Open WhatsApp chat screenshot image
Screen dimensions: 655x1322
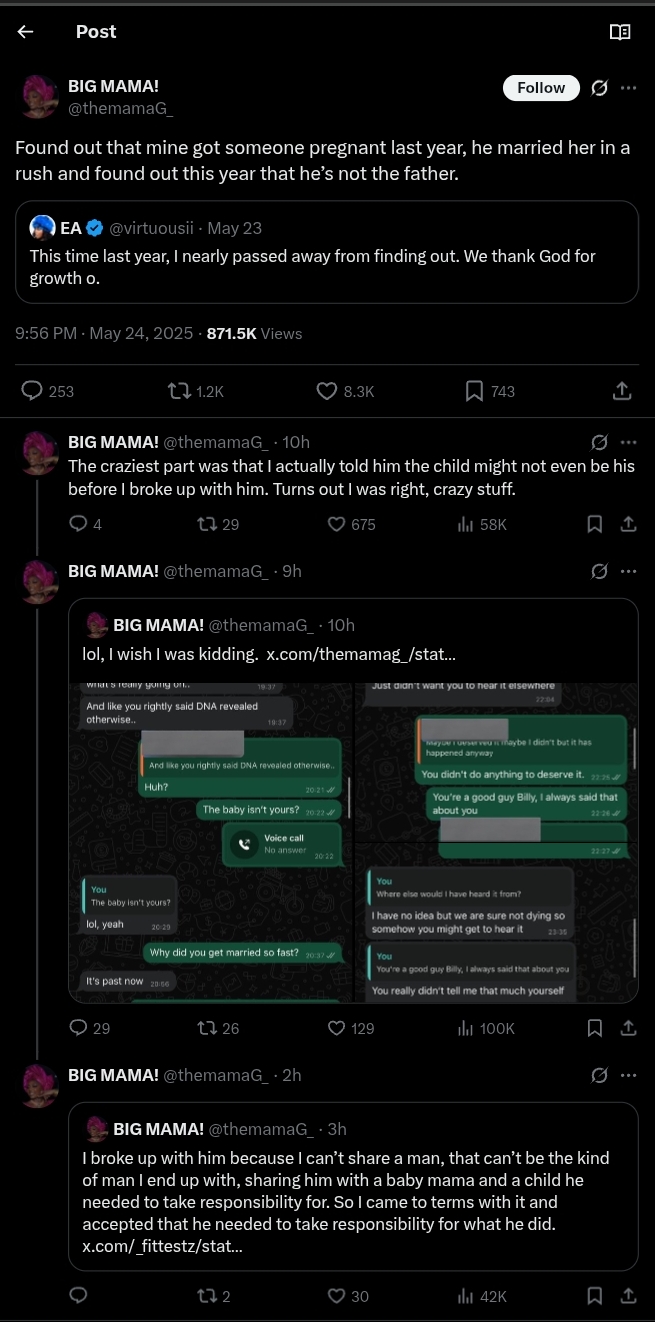(353, 841)
